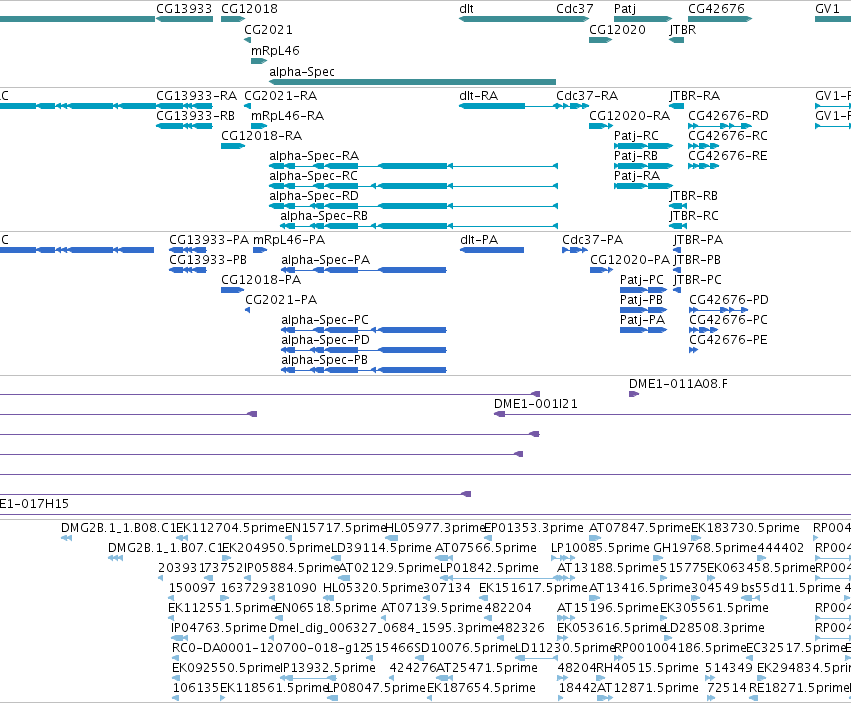Image resolution: width=851 pixels, height=703 pixels.
Task: Select the AT07847.5prime EST label
Action: coord(640,528)
